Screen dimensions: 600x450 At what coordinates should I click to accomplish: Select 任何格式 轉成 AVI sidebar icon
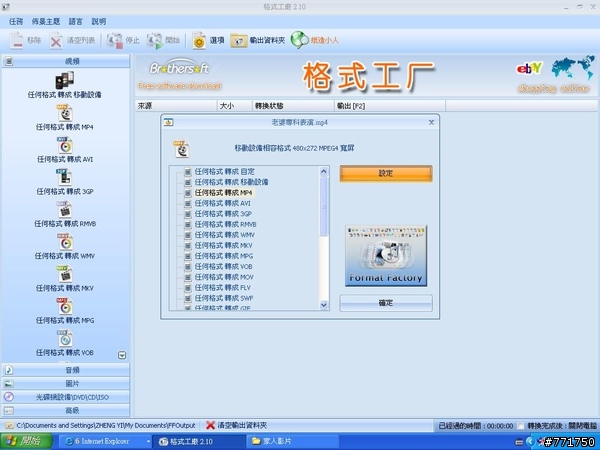pos(65,145)
